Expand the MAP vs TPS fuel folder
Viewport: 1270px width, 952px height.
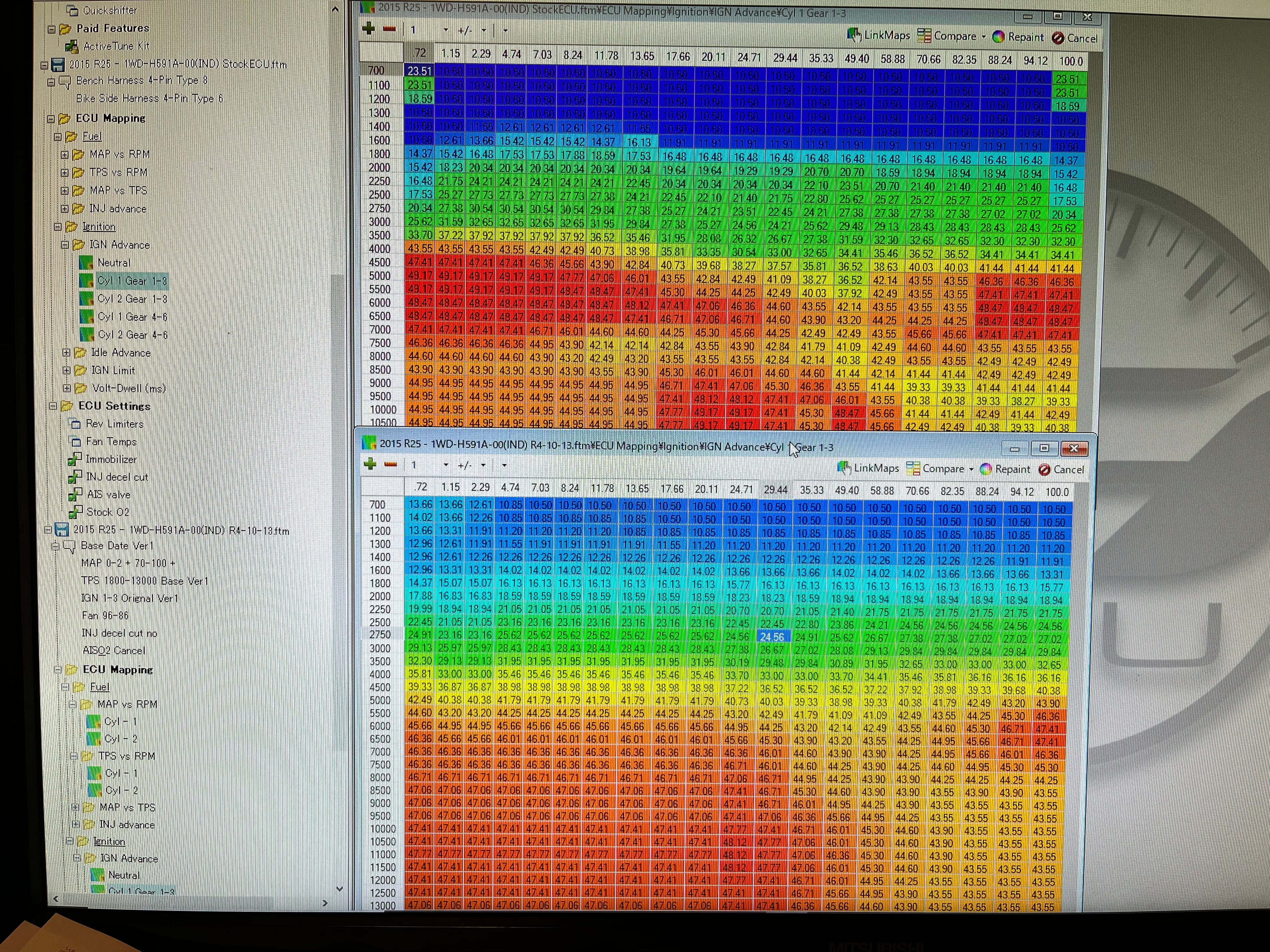[x=64, y=190]
